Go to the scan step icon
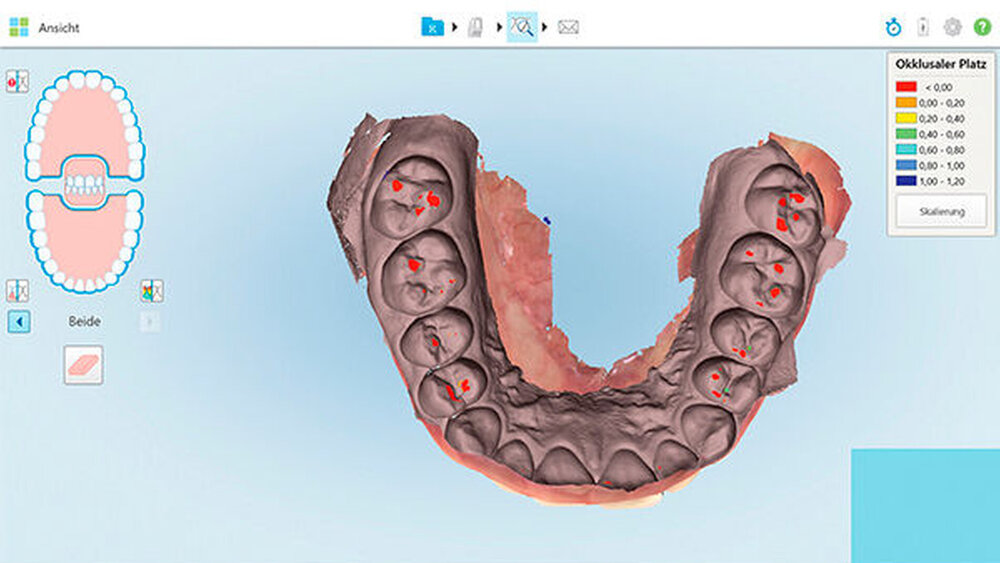This screenshot has width=1000, height=563. point(476,27)
